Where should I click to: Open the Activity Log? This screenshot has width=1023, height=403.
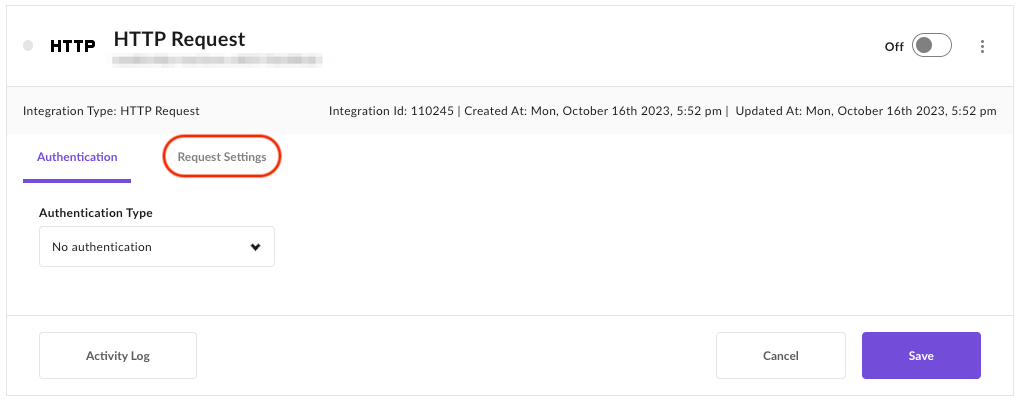pyautogui.click(x=117, y=355)
